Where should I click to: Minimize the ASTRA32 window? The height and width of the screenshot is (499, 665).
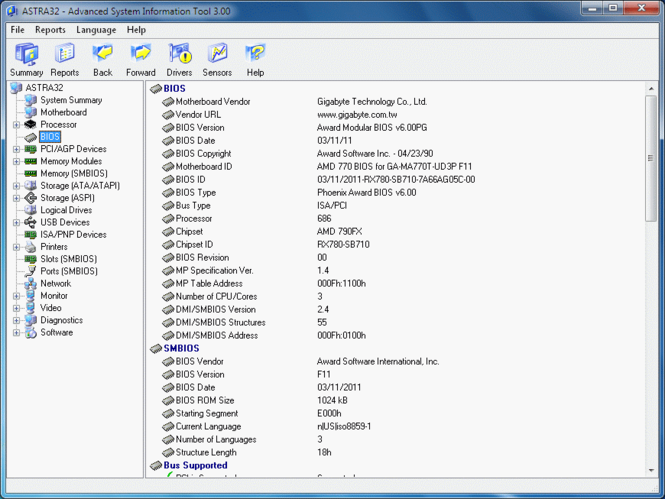[593, 8]
